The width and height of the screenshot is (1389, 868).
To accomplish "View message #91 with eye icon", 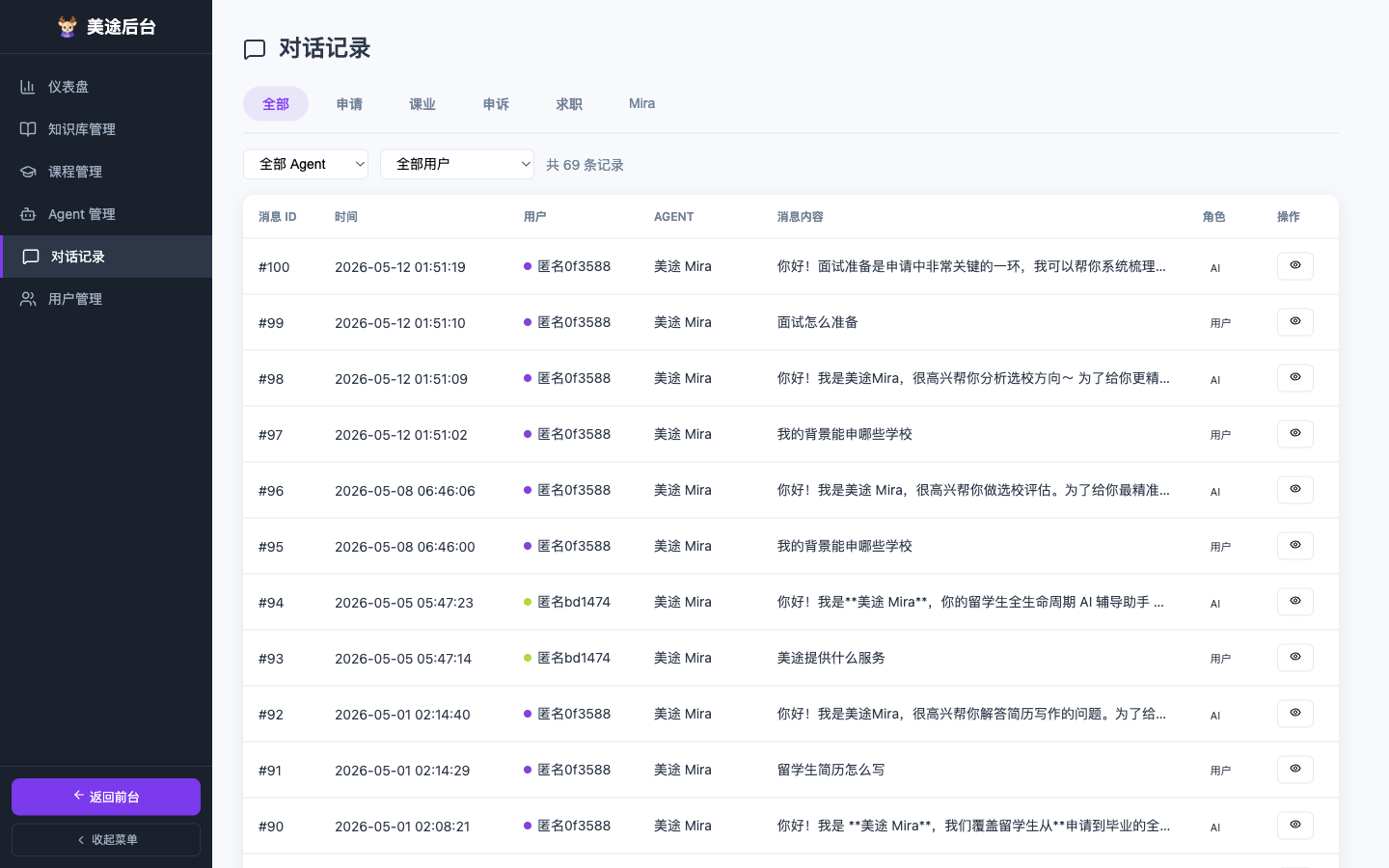I will tap(1295, 770).
